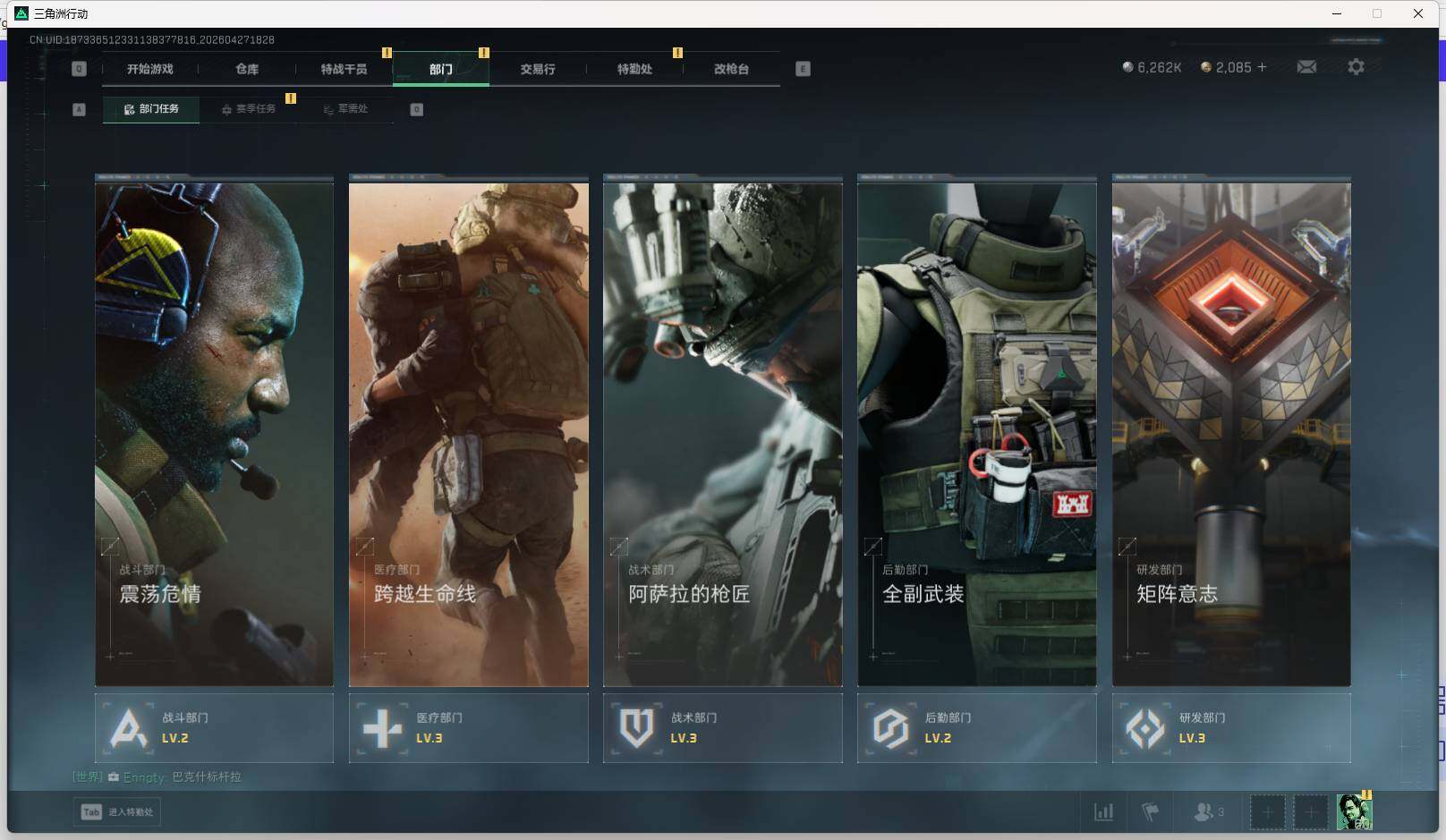Screen dimensions: 1446x840
Task: Click the 后勤部门 hexagon icon
Action: click(x=890, y=728)
